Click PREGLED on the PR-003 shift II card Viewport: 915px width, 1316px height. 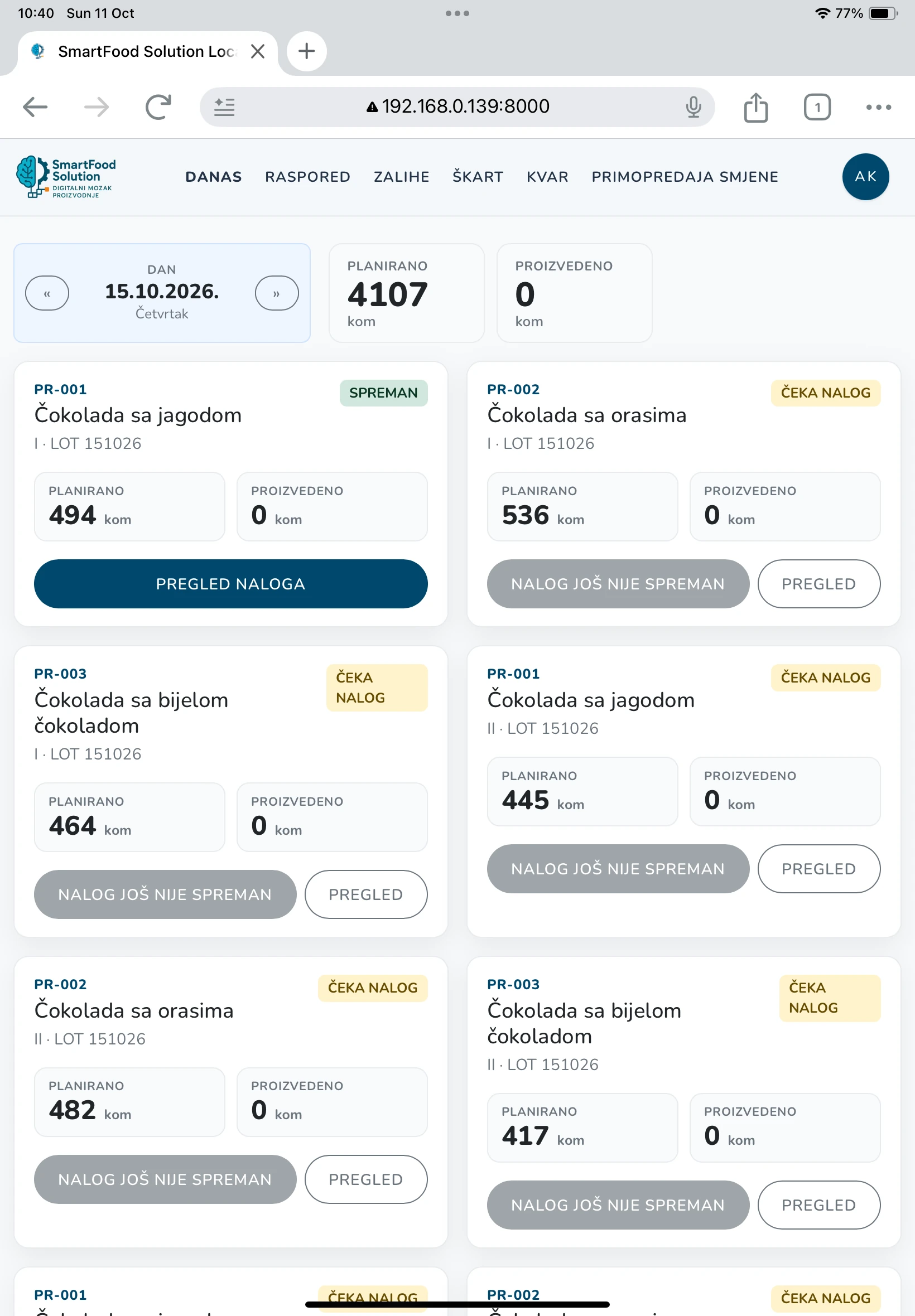click(818, 1205)
